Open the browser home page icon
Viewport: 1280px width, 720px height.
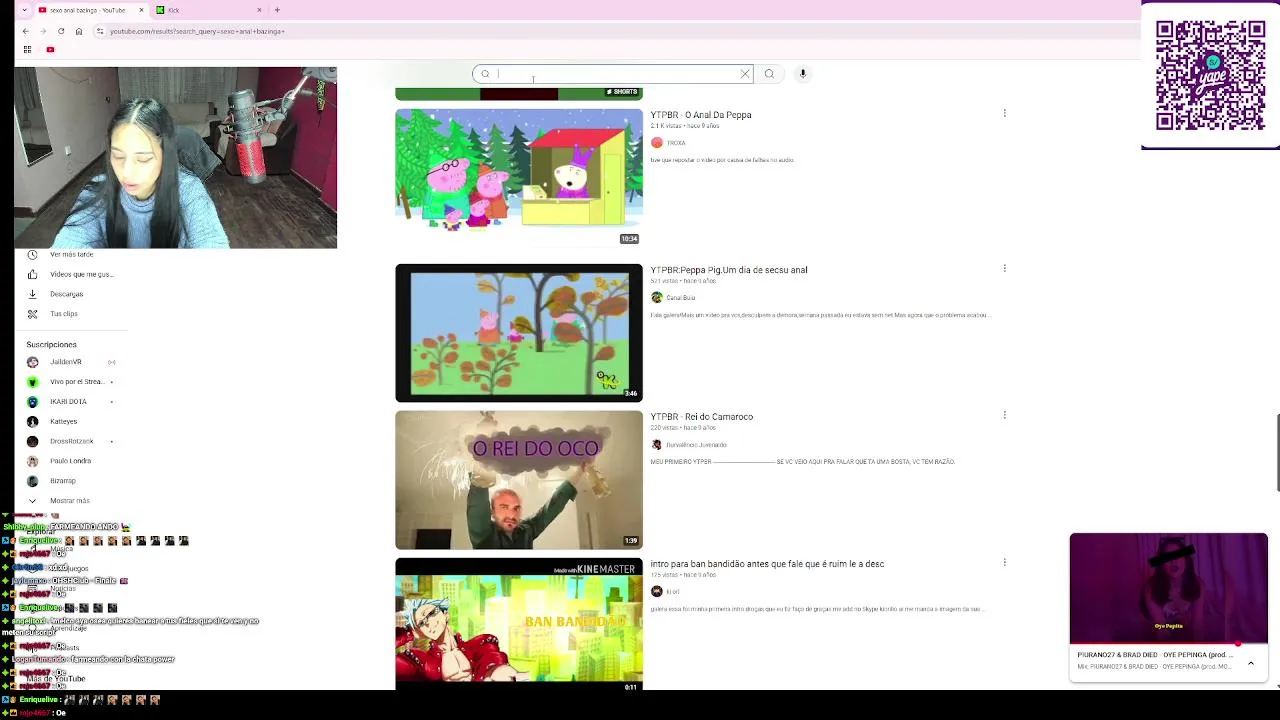[79, 31]
